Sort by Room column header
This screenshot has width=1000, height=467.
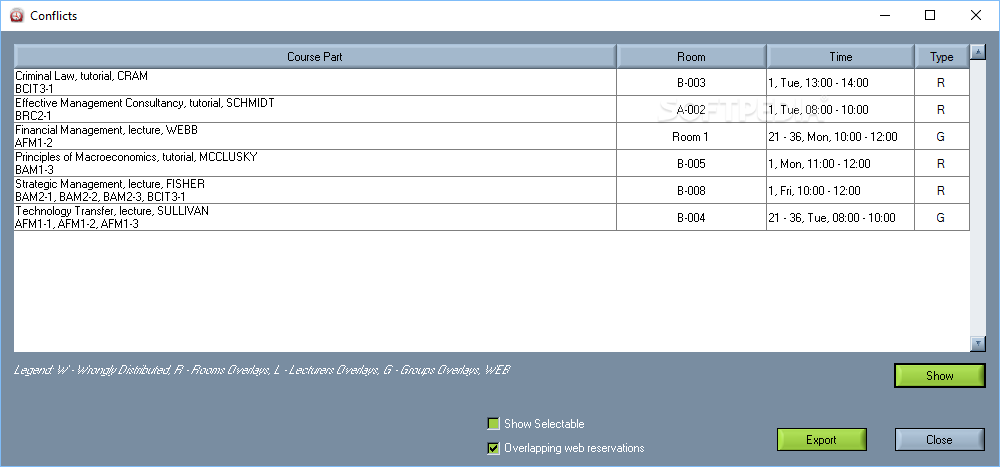691,56
